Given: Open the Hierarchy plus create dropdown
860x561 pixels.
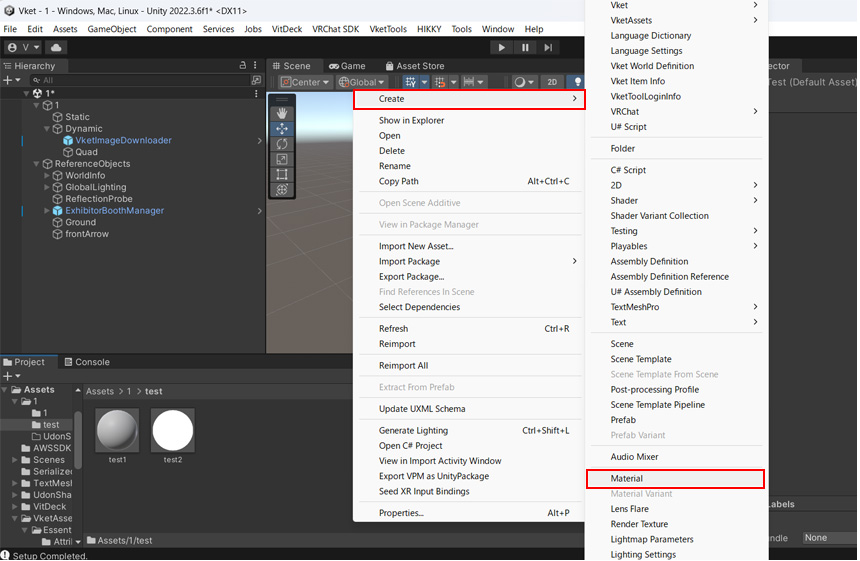Looking at the screenshot, I should [x=12, y=80].
